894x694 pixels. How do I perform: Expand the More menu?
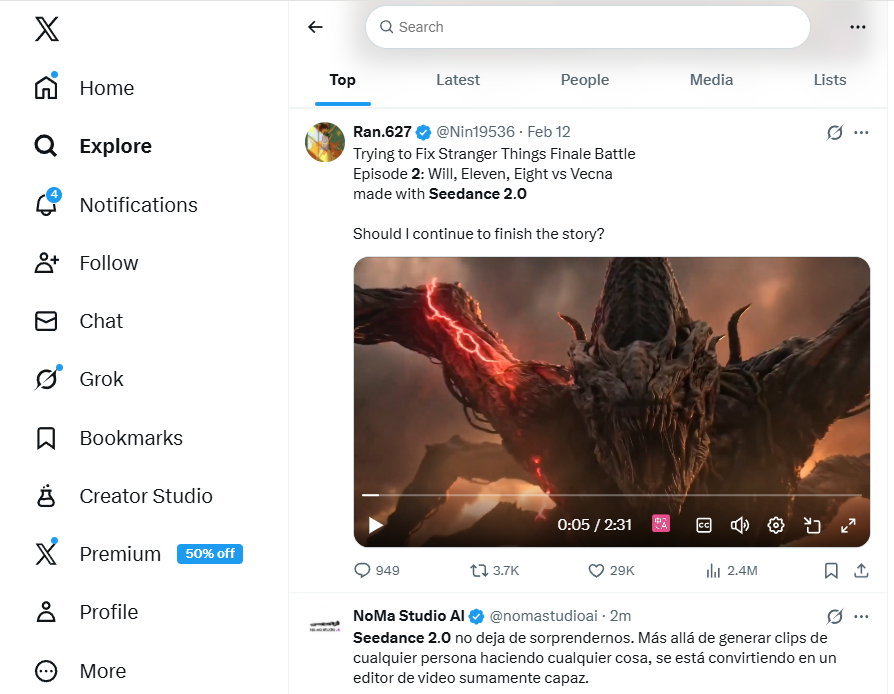(80, 671)
